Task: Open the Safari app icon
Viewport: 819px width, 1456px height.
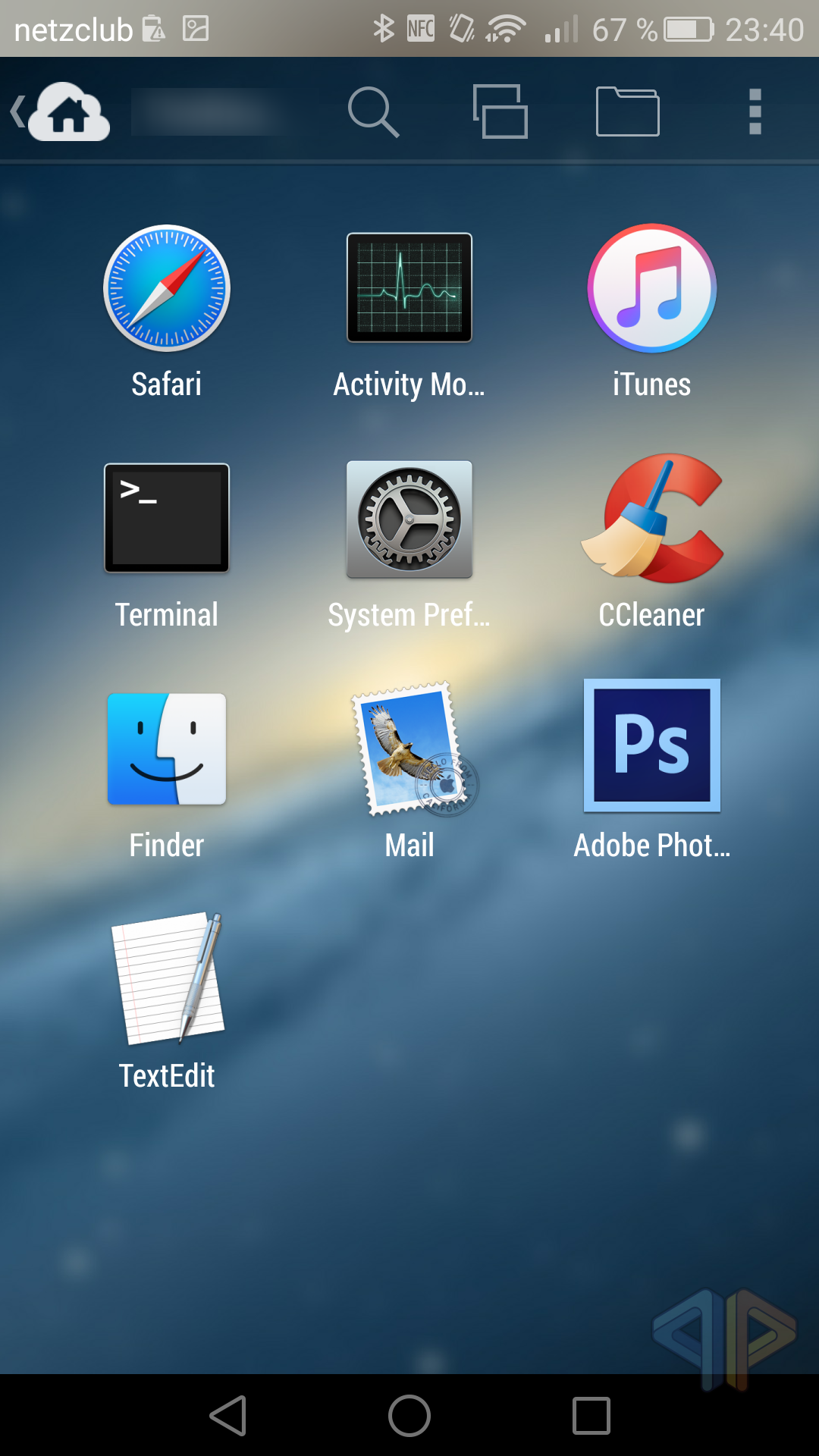Action: pos(167,288)
